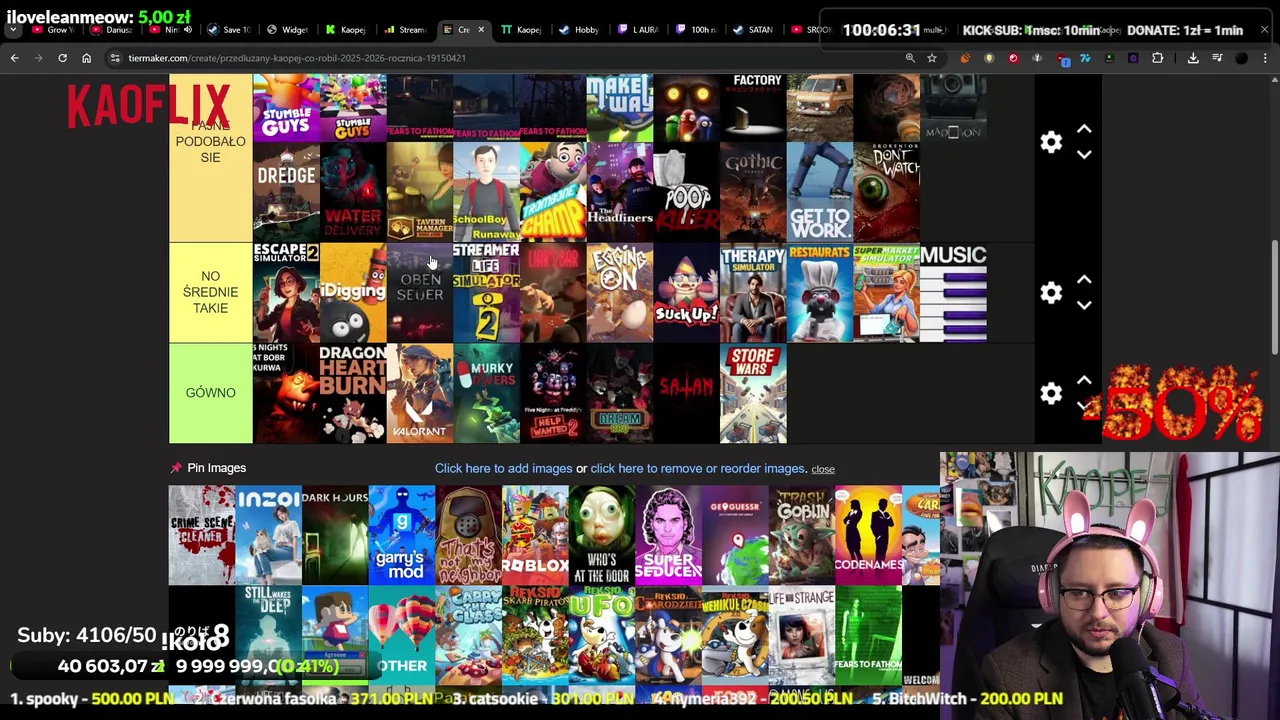1280x720 pixels.
Task: Pick the iDigging game tile
Action: (353, 292)
